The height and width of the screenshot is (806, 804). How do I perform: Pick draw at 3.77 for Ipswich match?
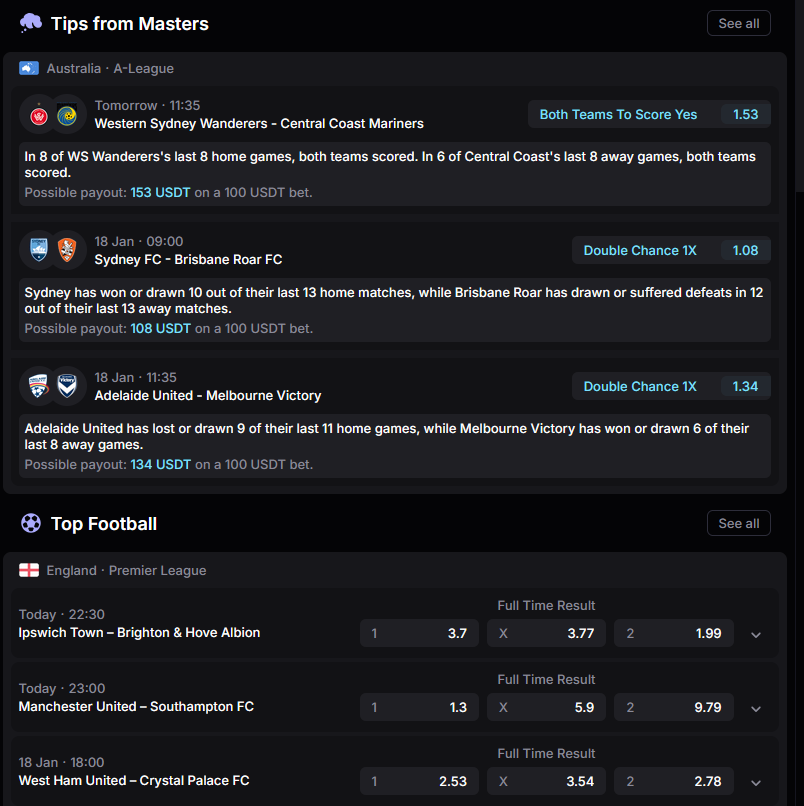(x=546, y=633)
